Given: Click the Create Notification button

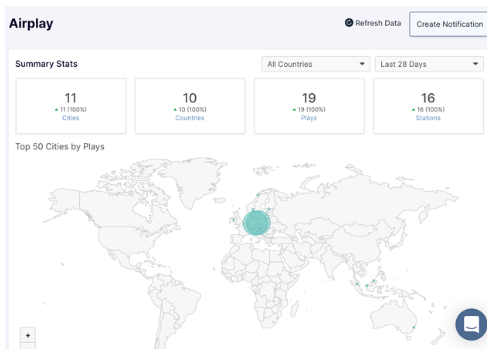Looking at the screenshot, I should tap(448, 24).
